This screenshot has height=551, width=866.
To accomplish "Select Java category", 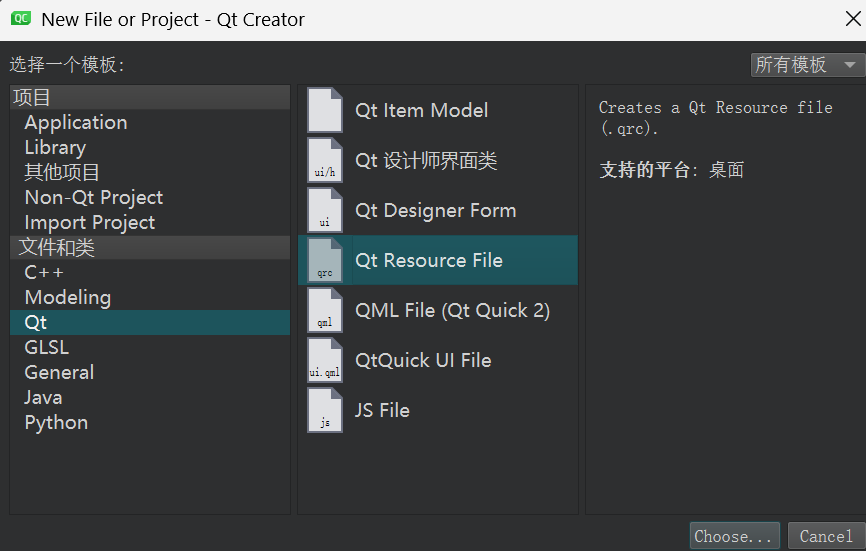I will 150,398.
